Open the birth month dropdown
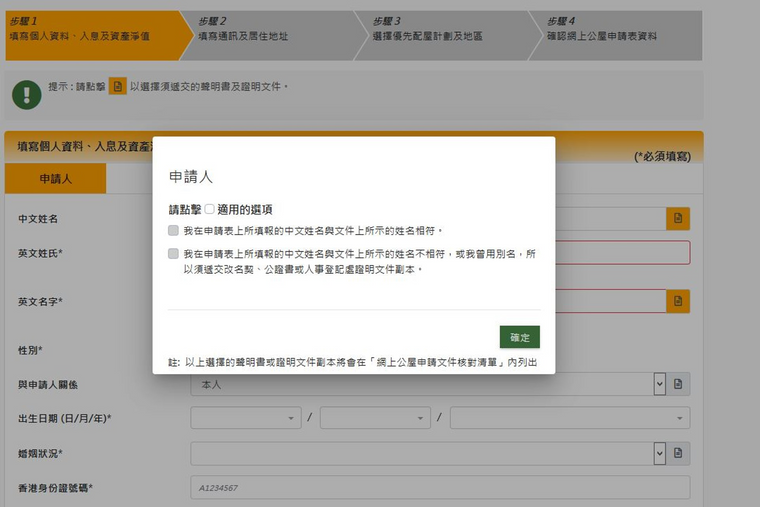The width and height of the screenshot is (760, 507). pos(375,418)
